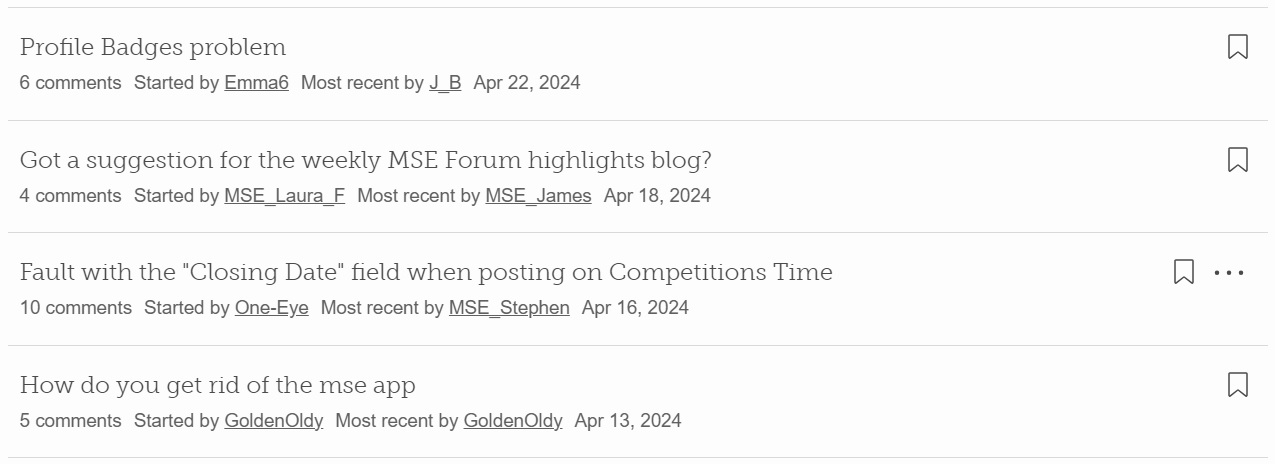The height and width of the screenshot is (464, 1275).
Task: View GoldenOldy profile after Most recent by
Action: click(x=513, y=421)
